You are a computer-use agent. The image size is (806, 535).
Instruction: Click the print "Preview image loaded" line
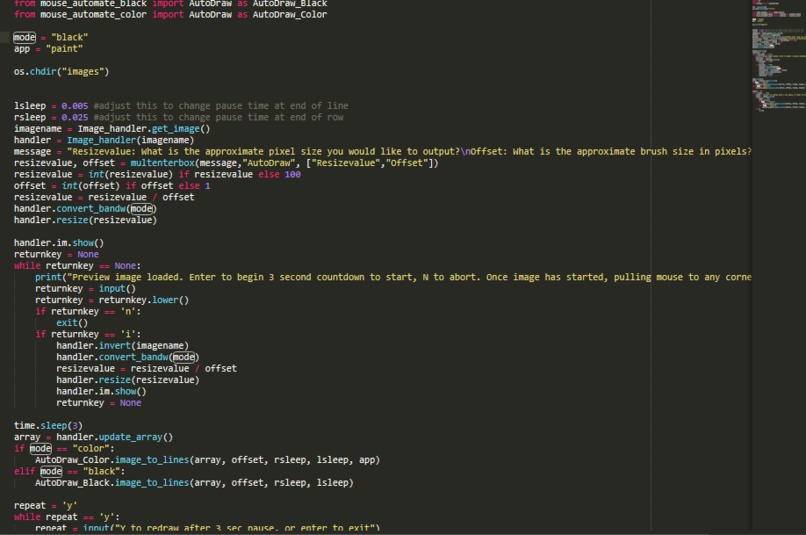click(x=393, y=277)
